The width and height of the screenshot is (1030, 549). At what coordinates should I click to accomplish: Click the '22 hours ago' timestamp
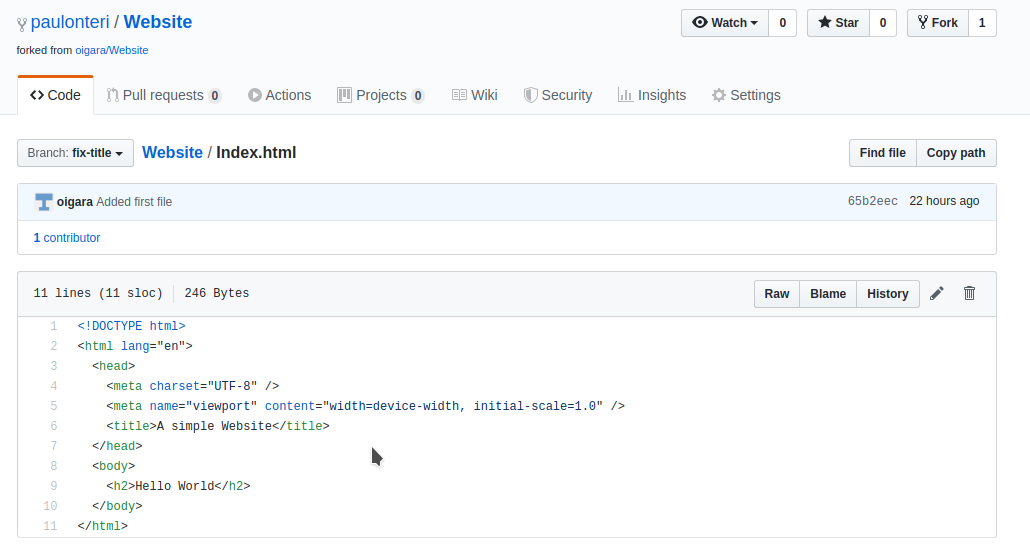944,201
